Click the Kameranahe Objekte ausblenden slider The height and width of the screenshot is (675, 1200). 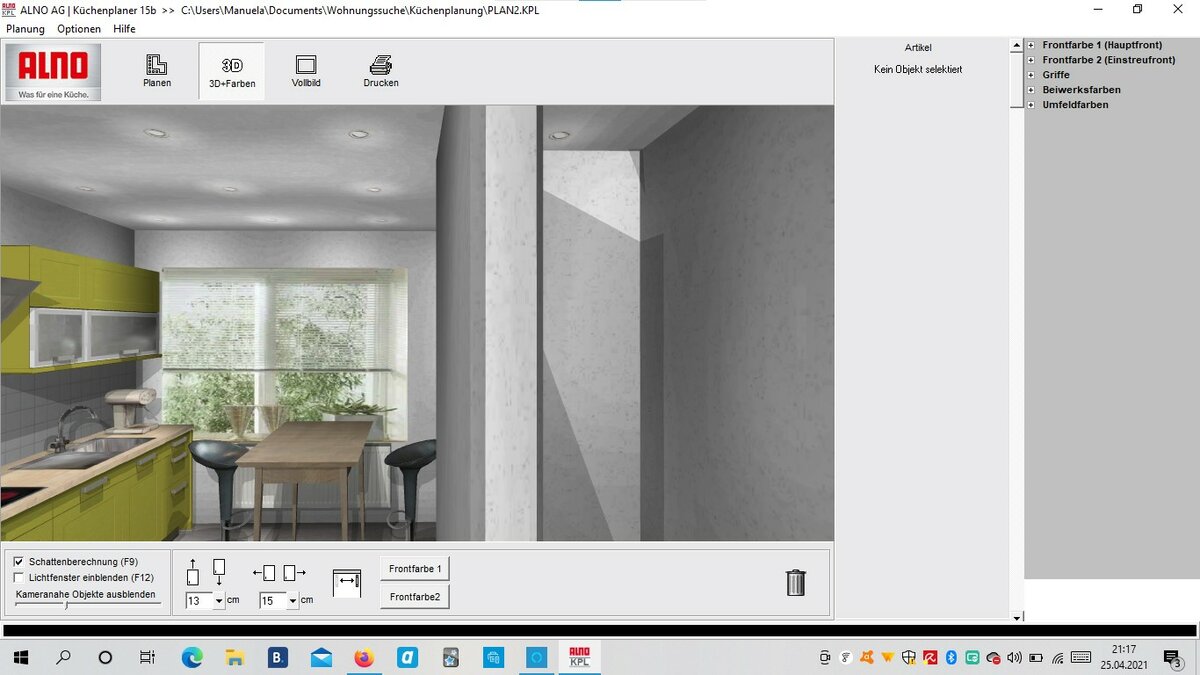tap(66, 605)
